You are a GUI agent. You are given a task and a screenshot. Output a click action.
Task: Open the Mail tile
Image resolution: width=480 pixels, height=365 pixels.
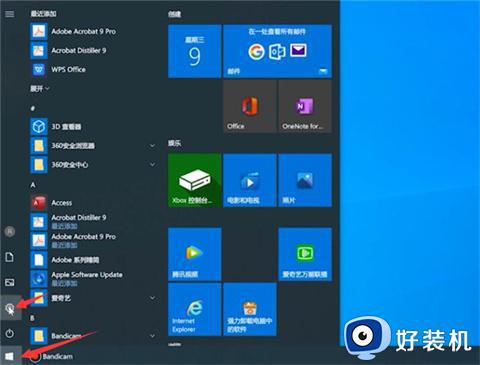click(277, 51)
